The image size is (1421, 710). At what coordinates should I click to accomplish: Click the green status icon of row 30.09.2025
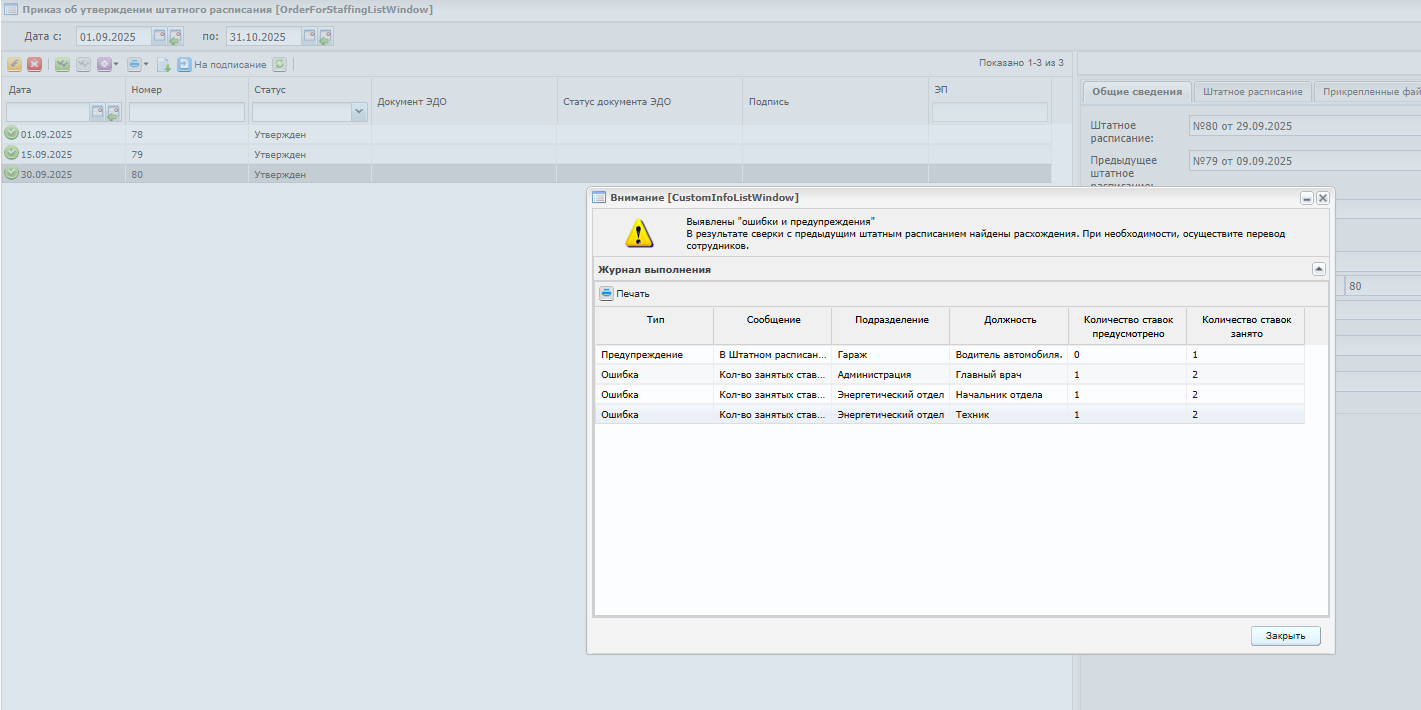[12, 173]
